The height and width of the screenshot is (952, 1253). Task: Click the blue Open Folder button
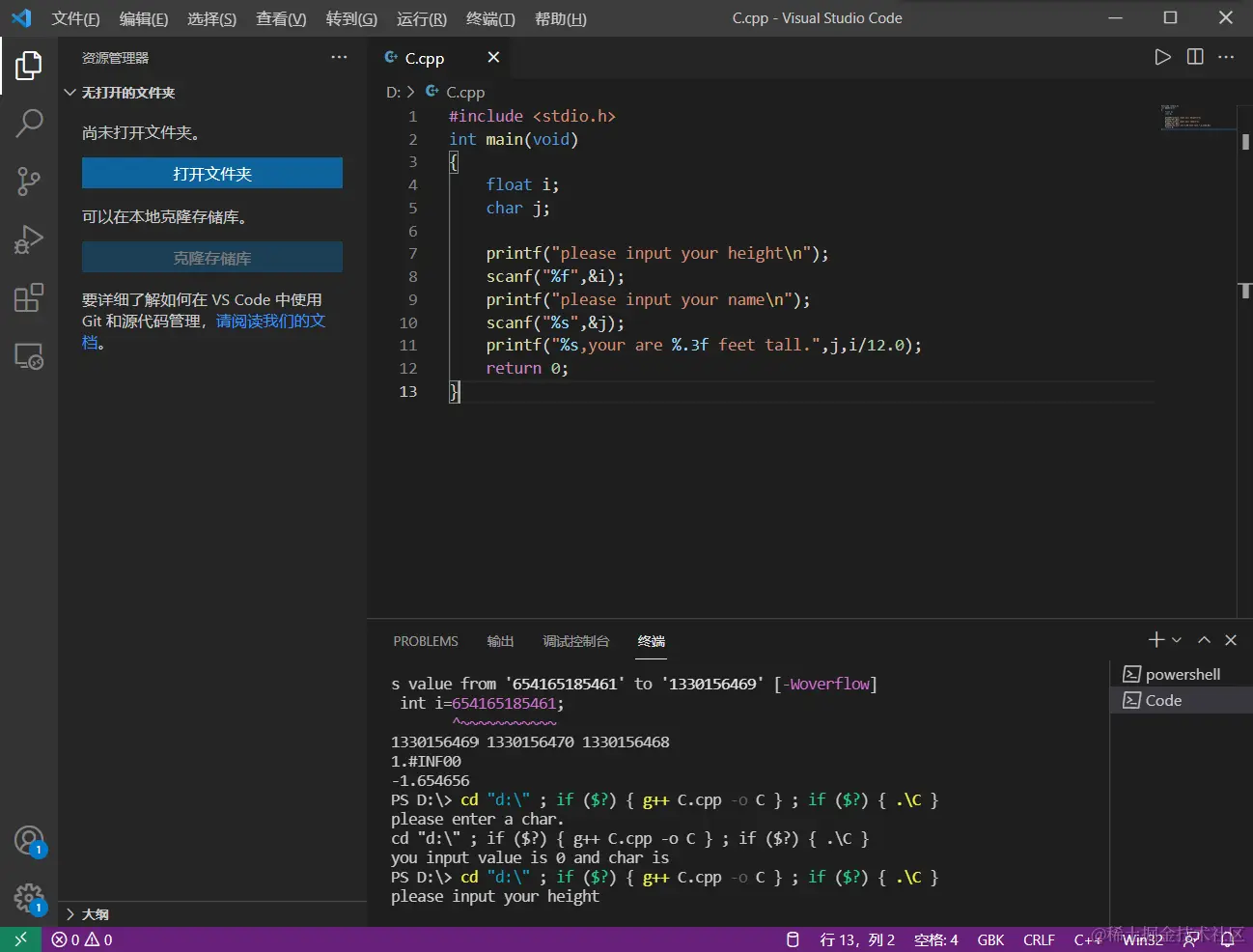coord(212,174)
